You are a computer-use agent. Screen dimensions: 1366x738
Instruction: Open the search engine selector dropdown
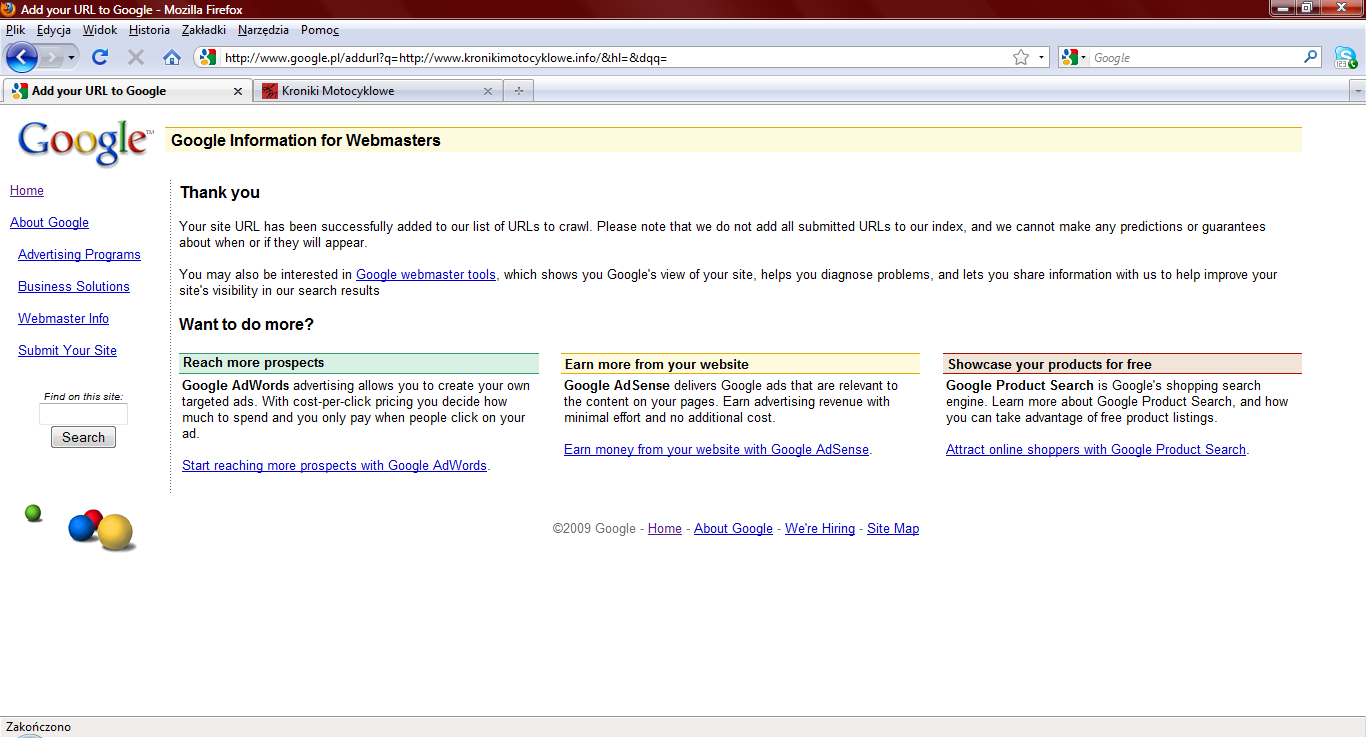(x=1083, y=58)
